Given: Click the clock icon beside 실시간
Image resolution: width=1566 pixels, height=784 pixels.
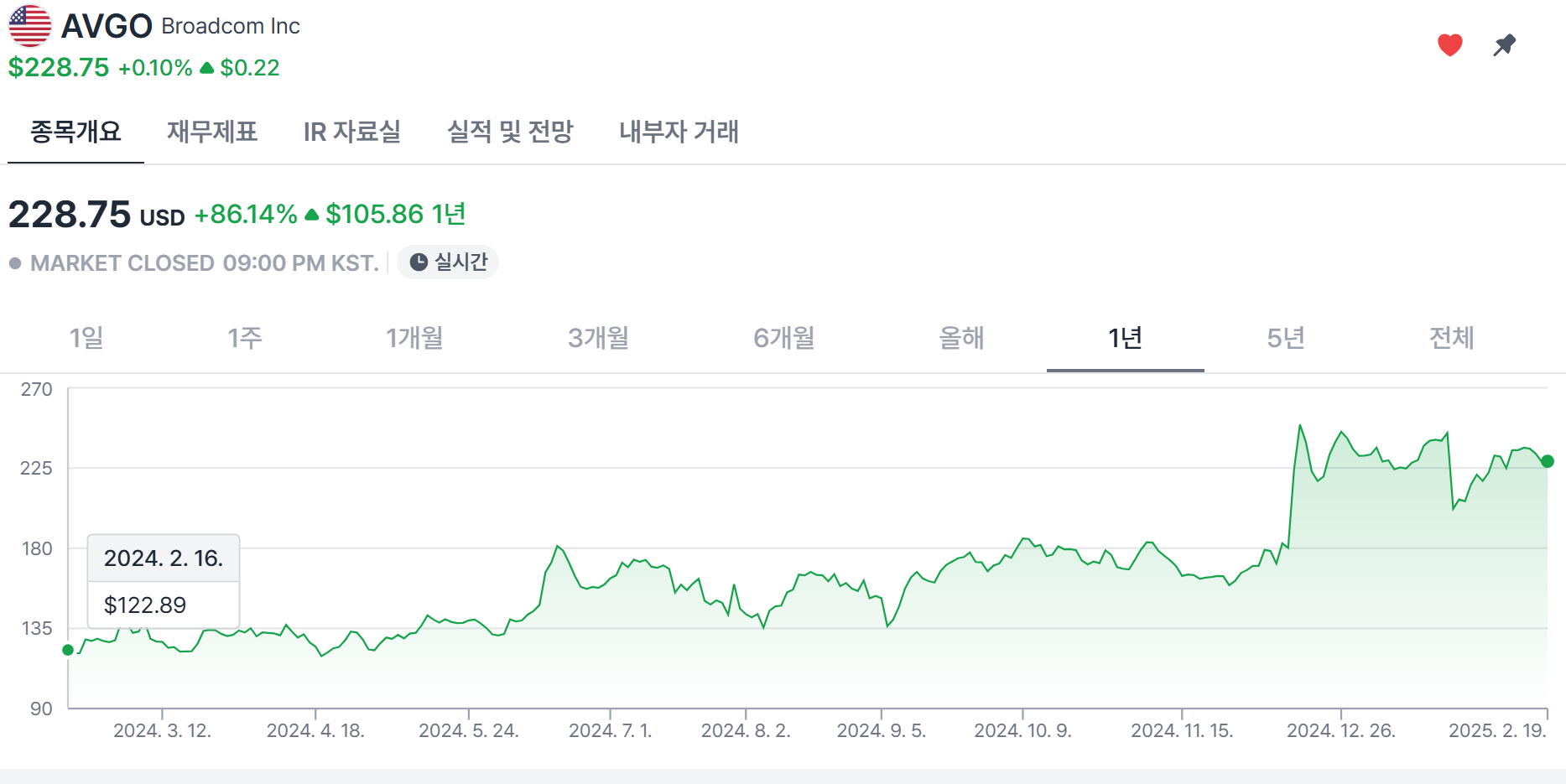Looking at the screenshot, I should 419,262.
